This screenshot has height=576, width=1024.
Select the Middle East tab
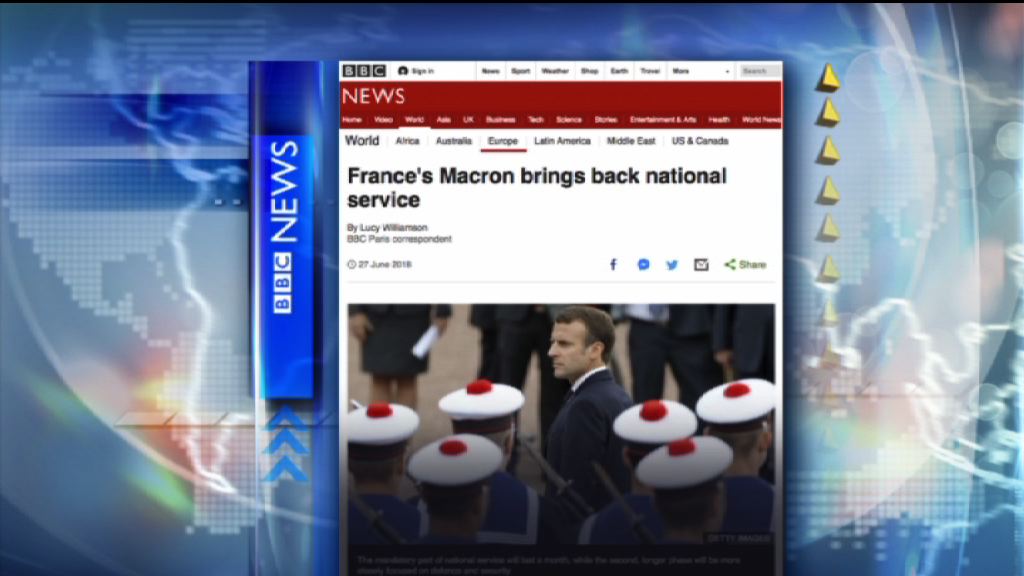[631, 141]
